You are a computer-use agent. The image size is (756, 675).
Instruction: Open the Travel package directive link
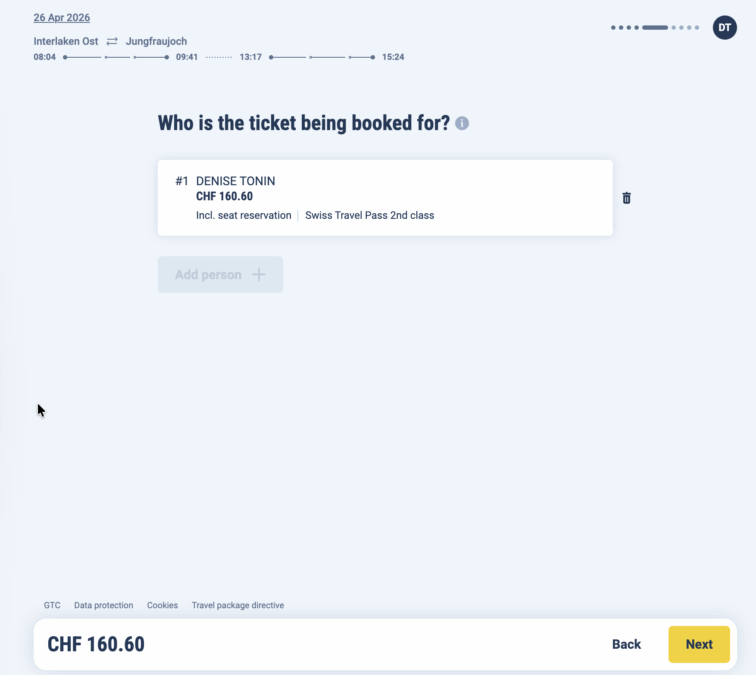[238, 606]
